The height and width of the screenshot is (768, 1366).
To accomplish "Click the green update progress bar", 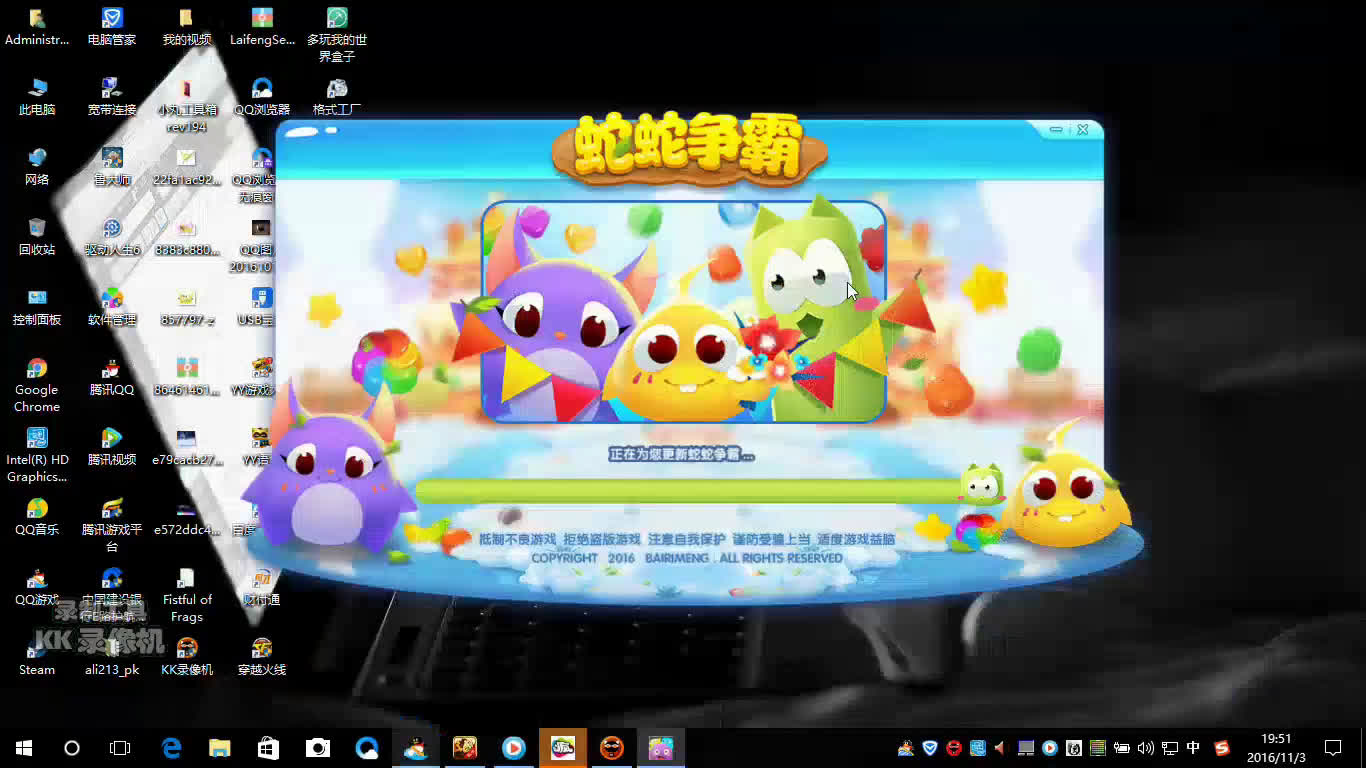I will coord(689,490).
